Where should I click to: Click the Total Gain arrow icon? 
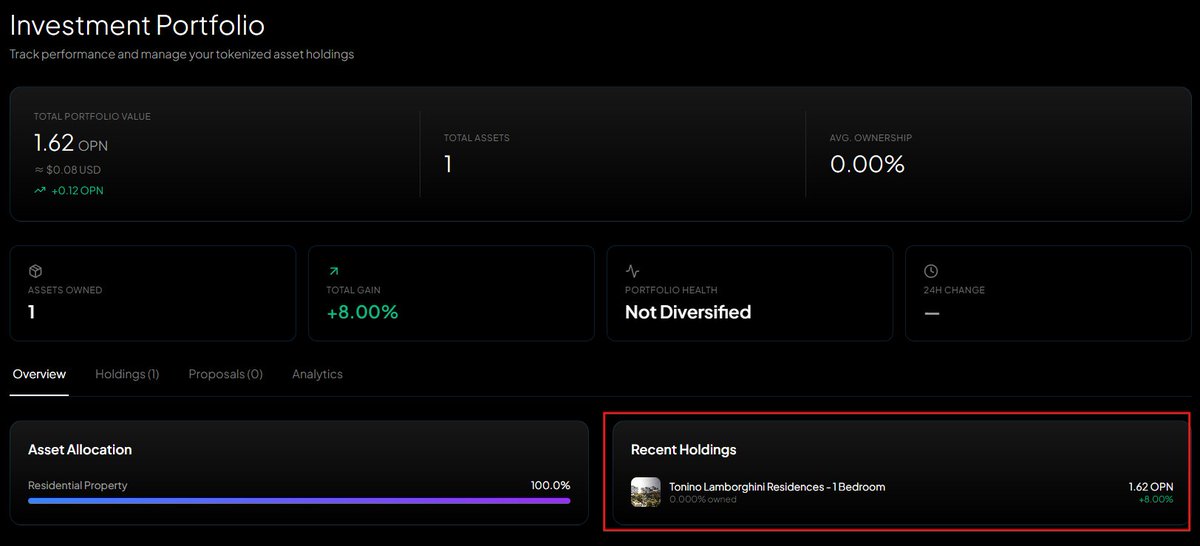333,271
